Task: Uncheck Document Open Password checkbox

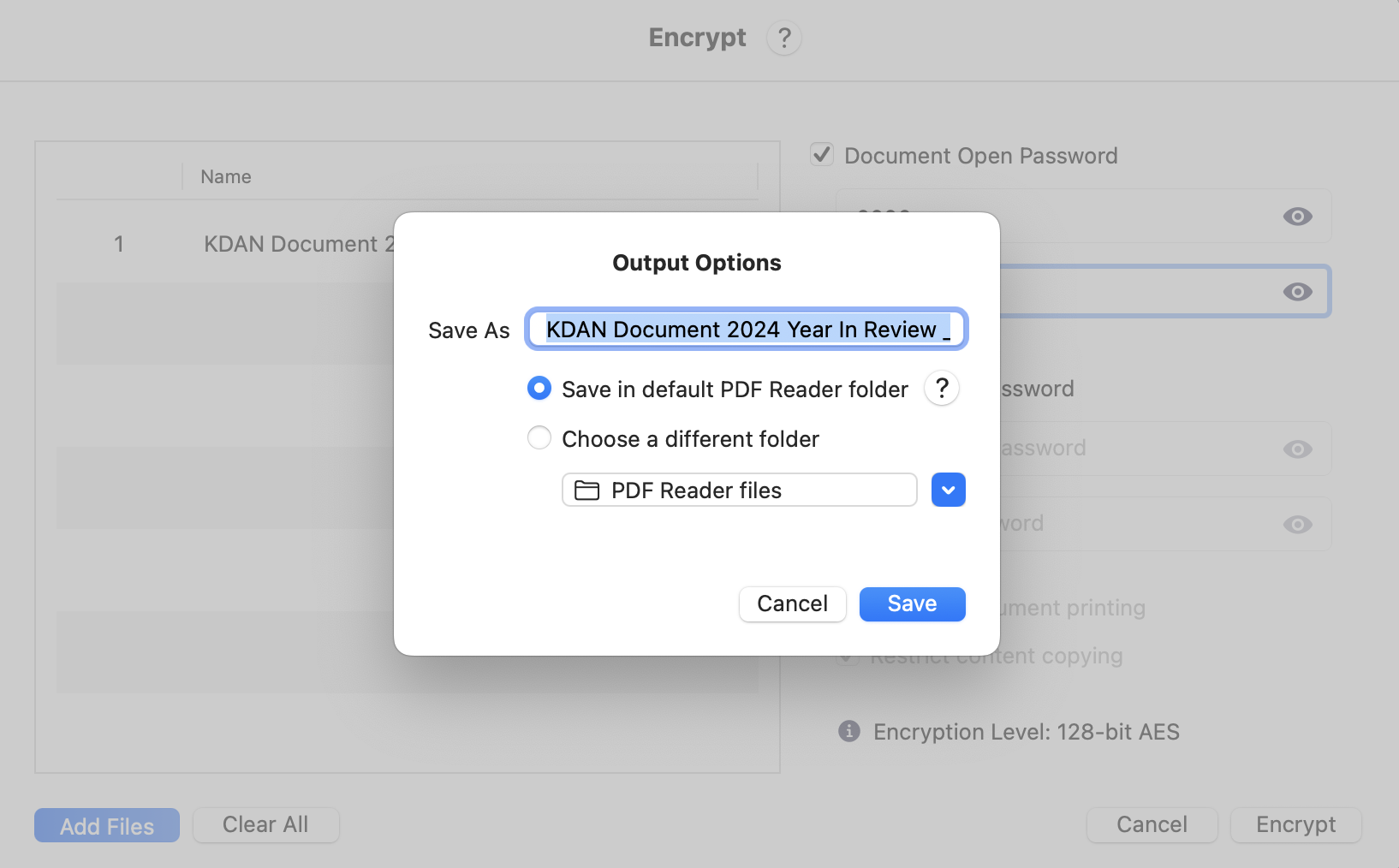Action: click(x=822, y=155)
